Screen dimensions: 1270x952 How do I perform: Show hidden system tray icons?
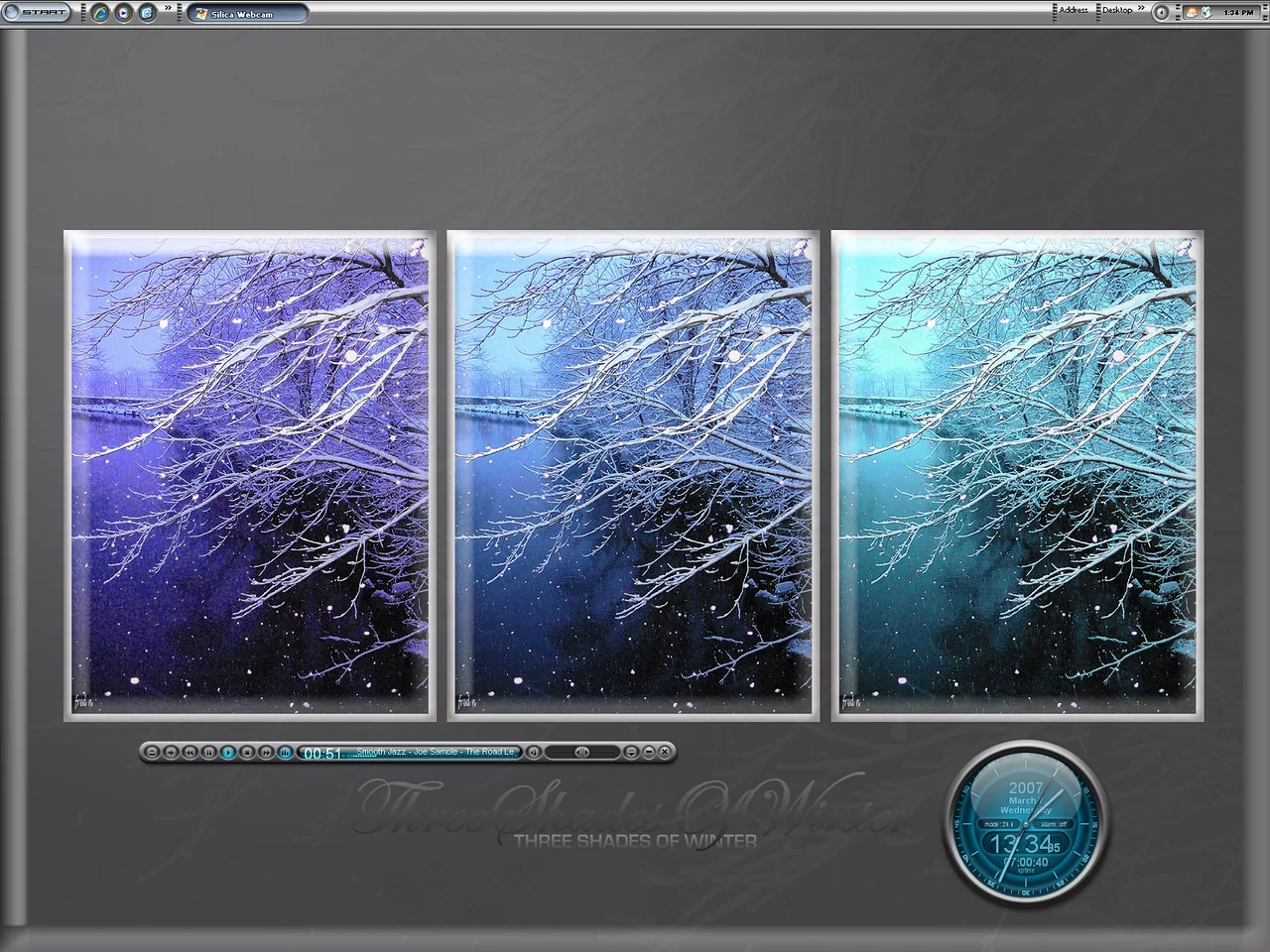tap(1161, 13)
